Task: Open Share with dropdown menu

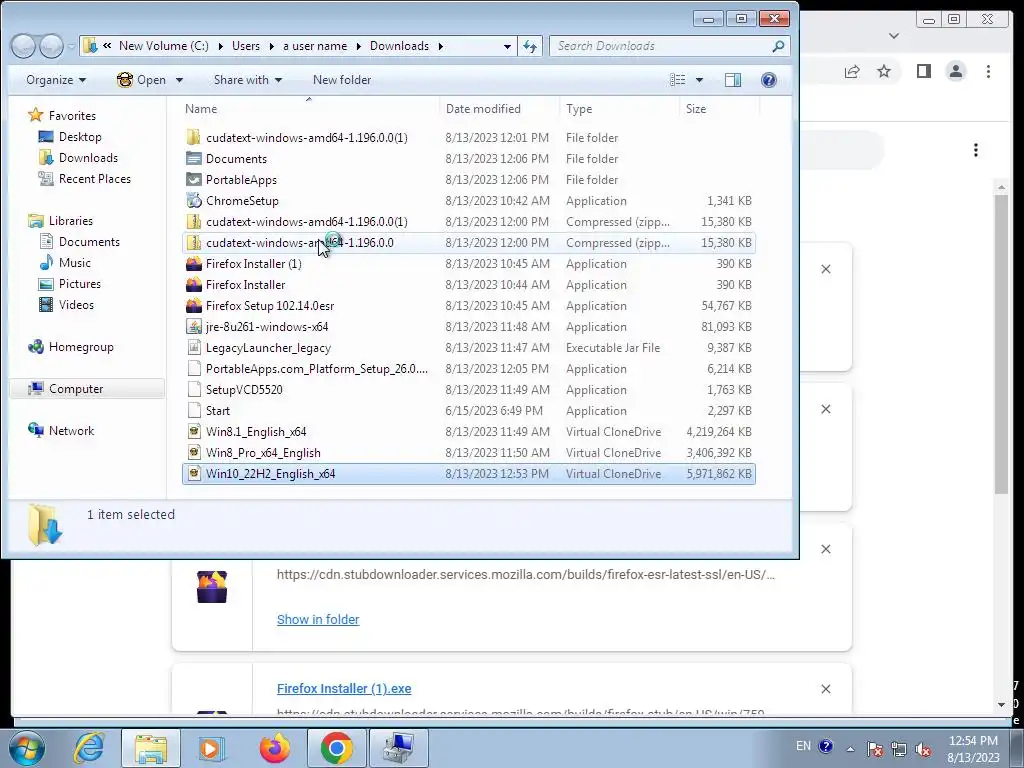Action: coord(248,80)
